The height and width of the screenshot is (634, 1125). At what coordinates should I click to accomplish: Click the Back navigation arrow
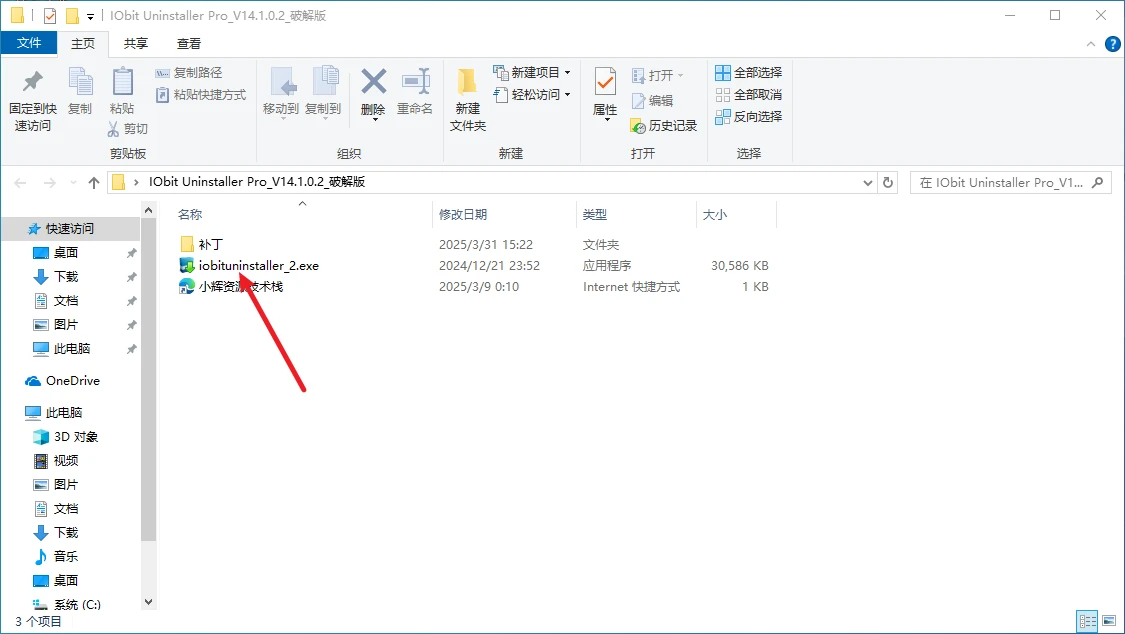pyautogui.click(x=20, y=183)
